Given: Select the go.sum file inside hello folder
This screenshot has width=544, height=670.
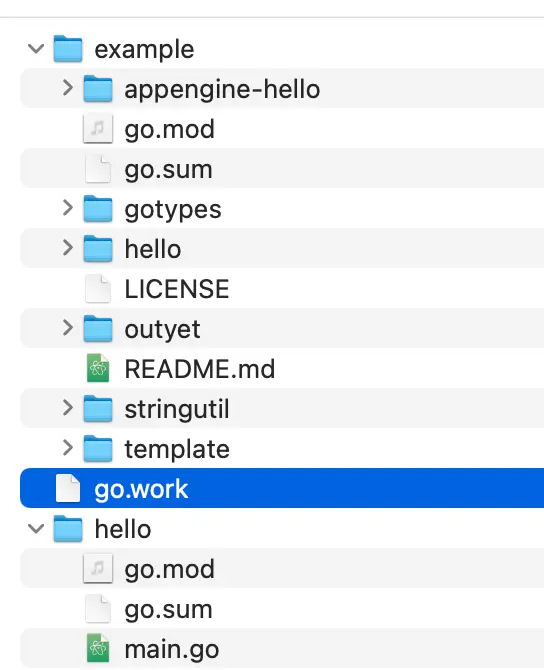Looking at the screenshot, I should (282, 608).
